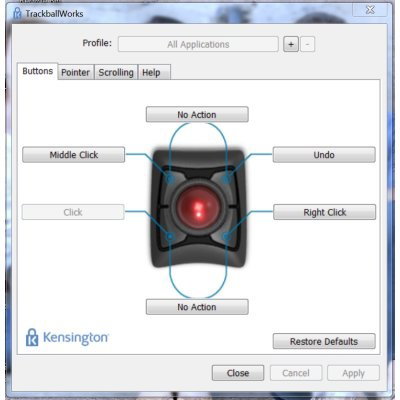Screen dimensions: 400x400
Task: Click the remove profile minus button
Action: pyautogui.click(x=307, y=44)
